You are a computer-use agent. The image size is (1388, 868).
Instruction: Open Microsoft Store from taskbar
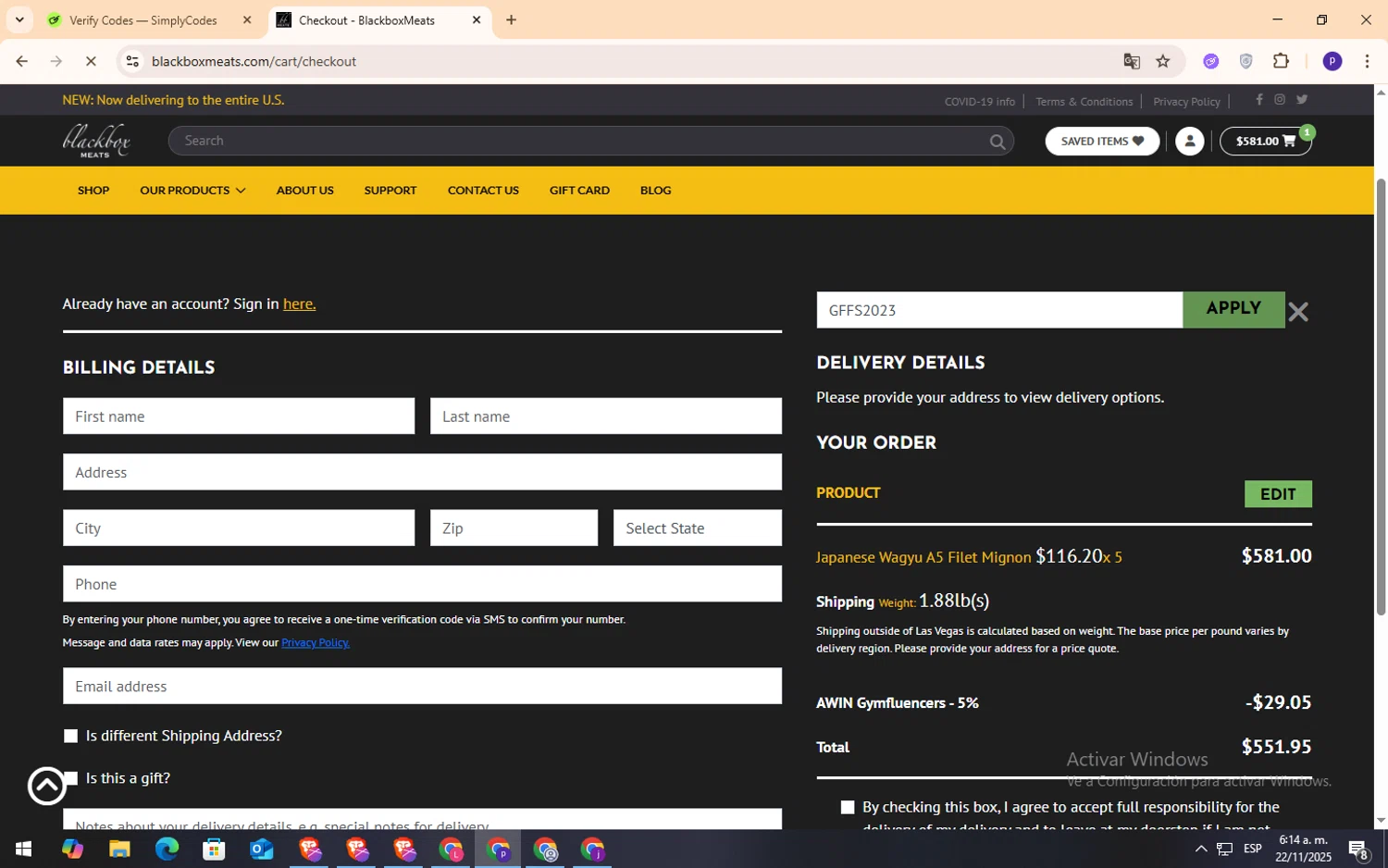(x=214, y=849)
